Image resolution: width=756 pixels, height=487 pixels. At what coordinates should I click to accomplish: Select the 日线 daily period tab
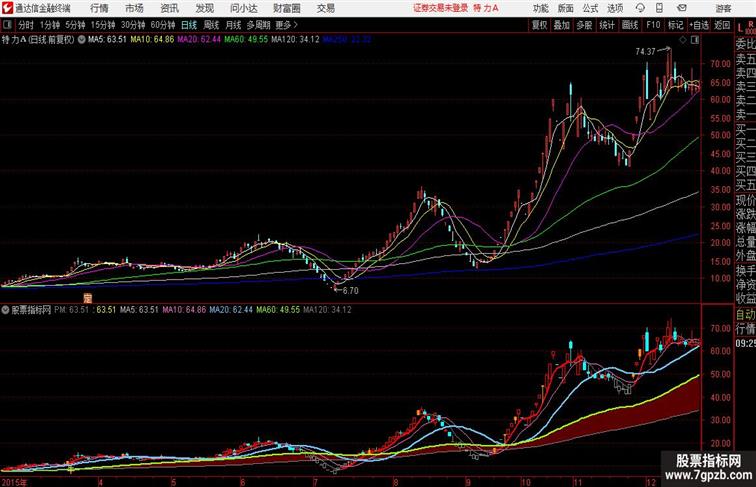[189, 25]
